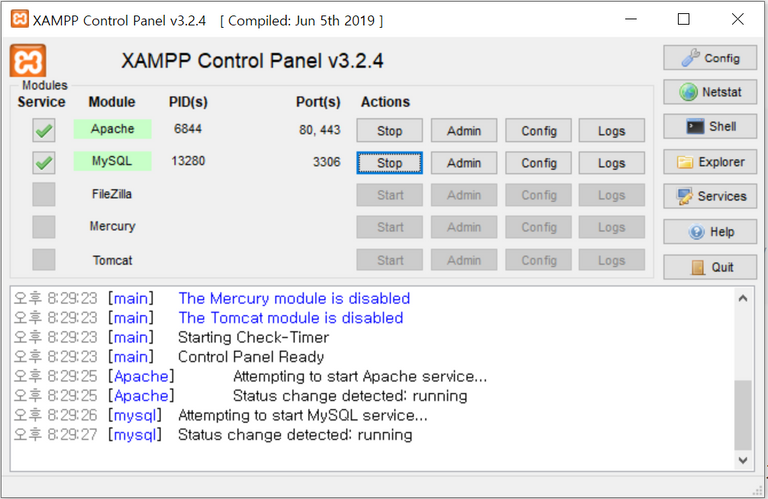Click the [Apache] tag of 'Status change detected' line
This screenshot has width=768, height=499.
click(x=141, y=396)
